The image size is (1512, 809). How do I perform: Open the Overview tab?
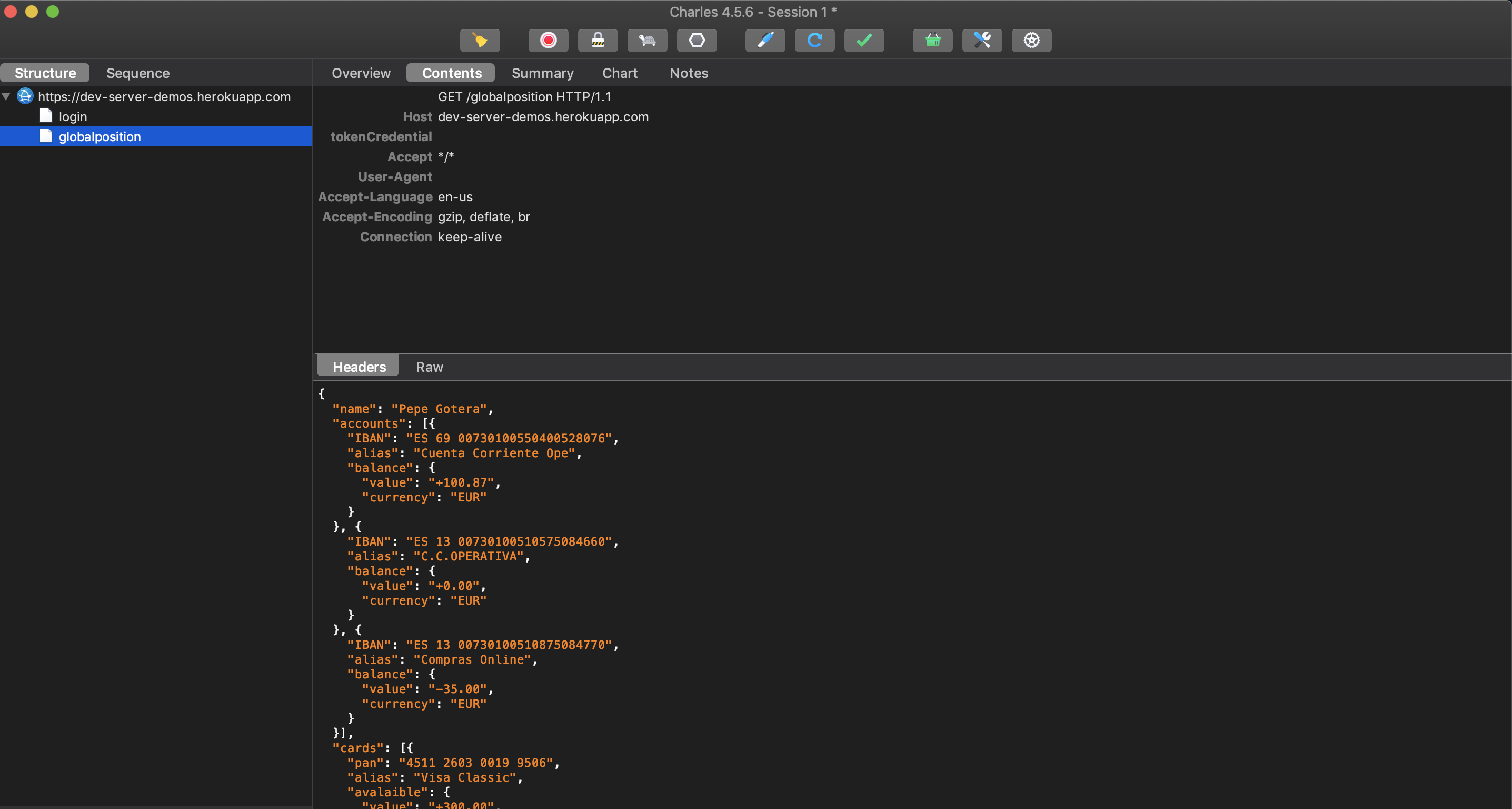coord(361,73)
